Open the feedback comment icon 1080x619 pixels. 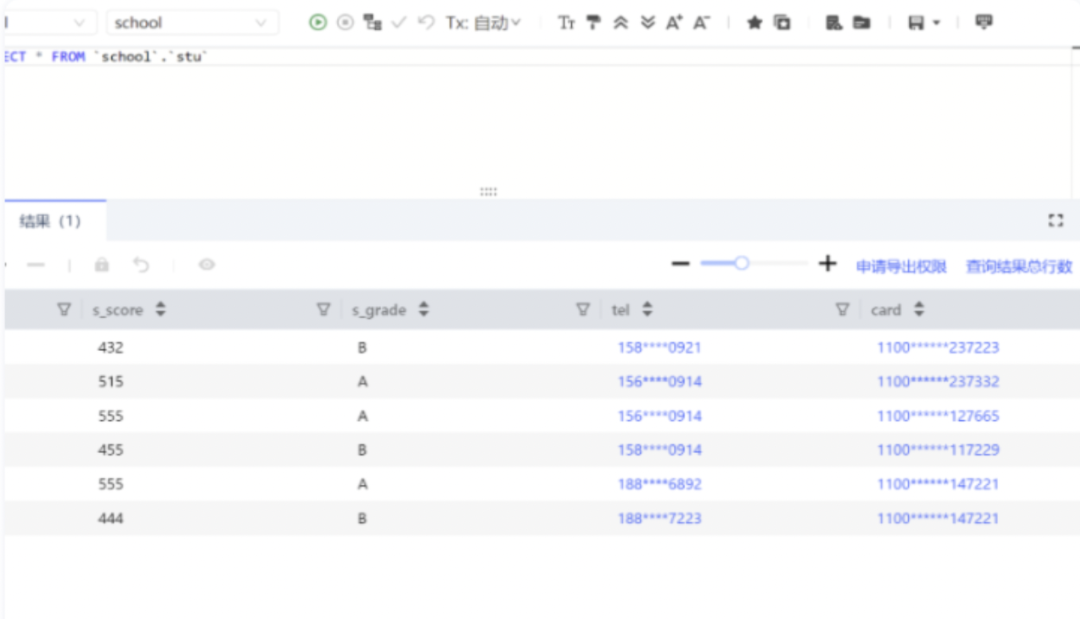pyautogui.click(x=984, y=22)
